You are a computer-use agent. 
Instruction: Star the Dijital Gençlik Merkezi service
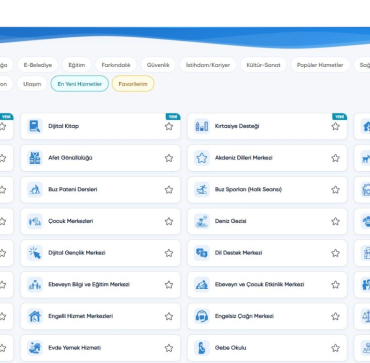tap(169, 253)
